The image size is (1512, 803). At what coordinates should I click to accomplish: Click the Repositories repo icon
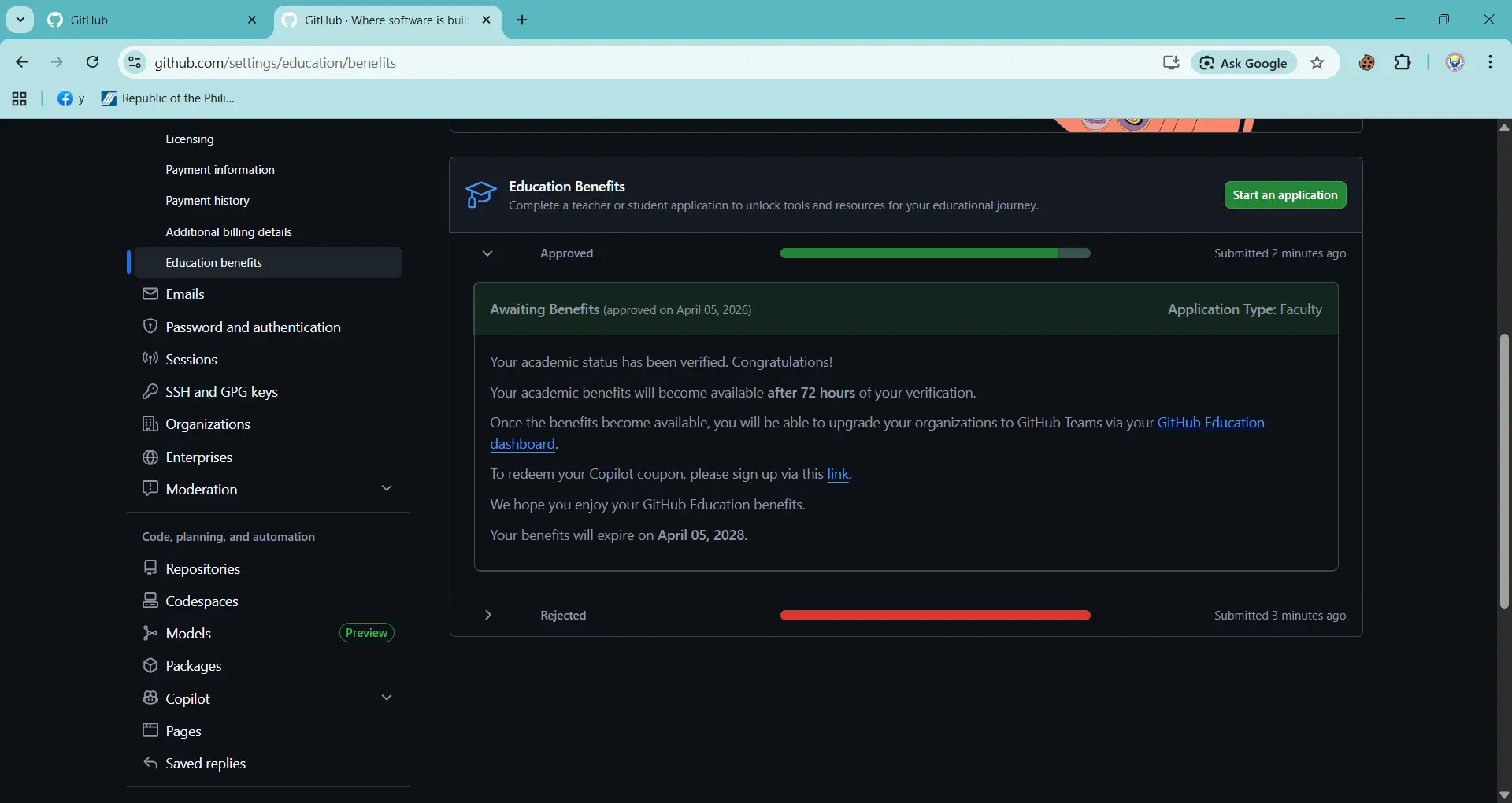150,568
